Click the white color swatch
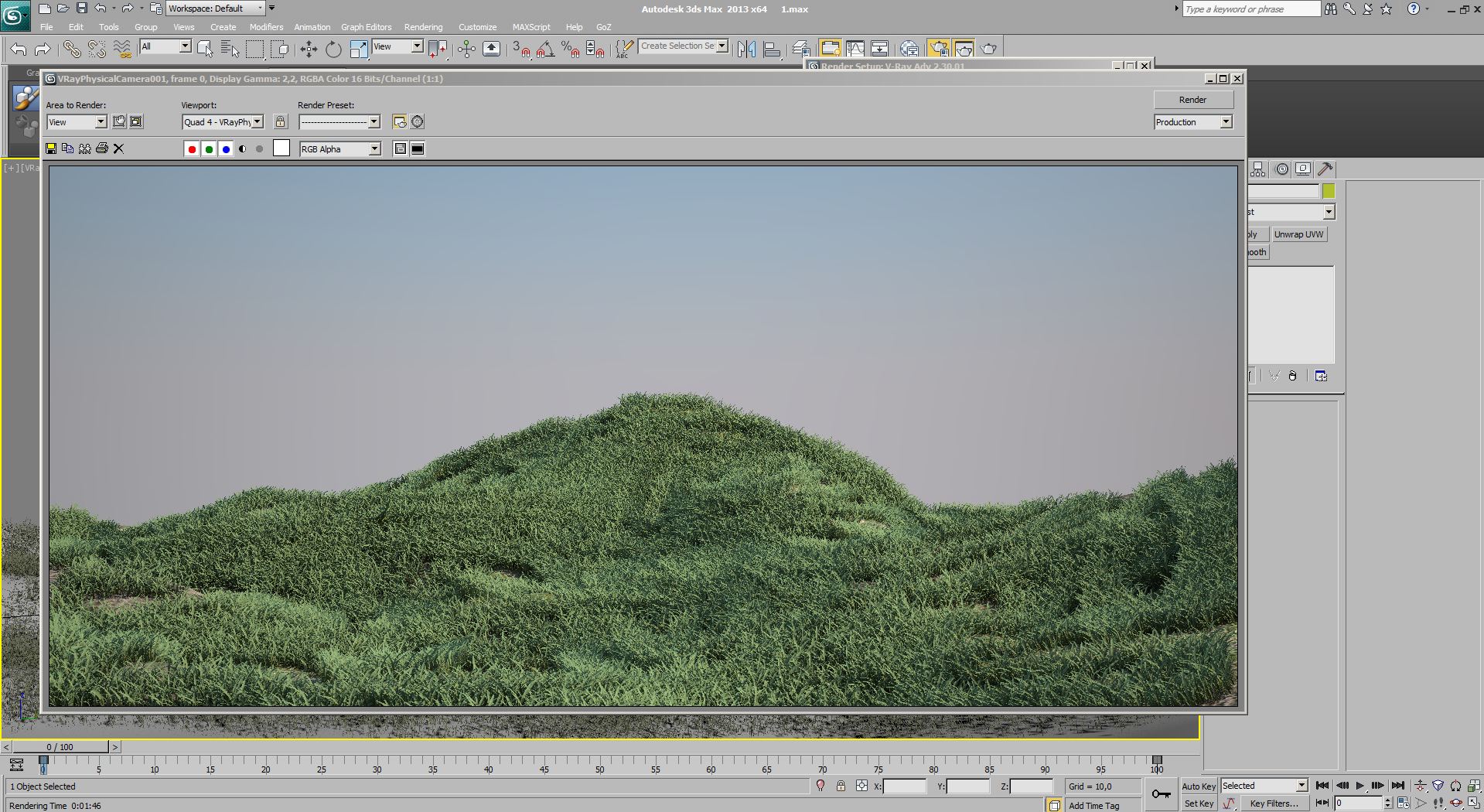 (x=281, y=148)
